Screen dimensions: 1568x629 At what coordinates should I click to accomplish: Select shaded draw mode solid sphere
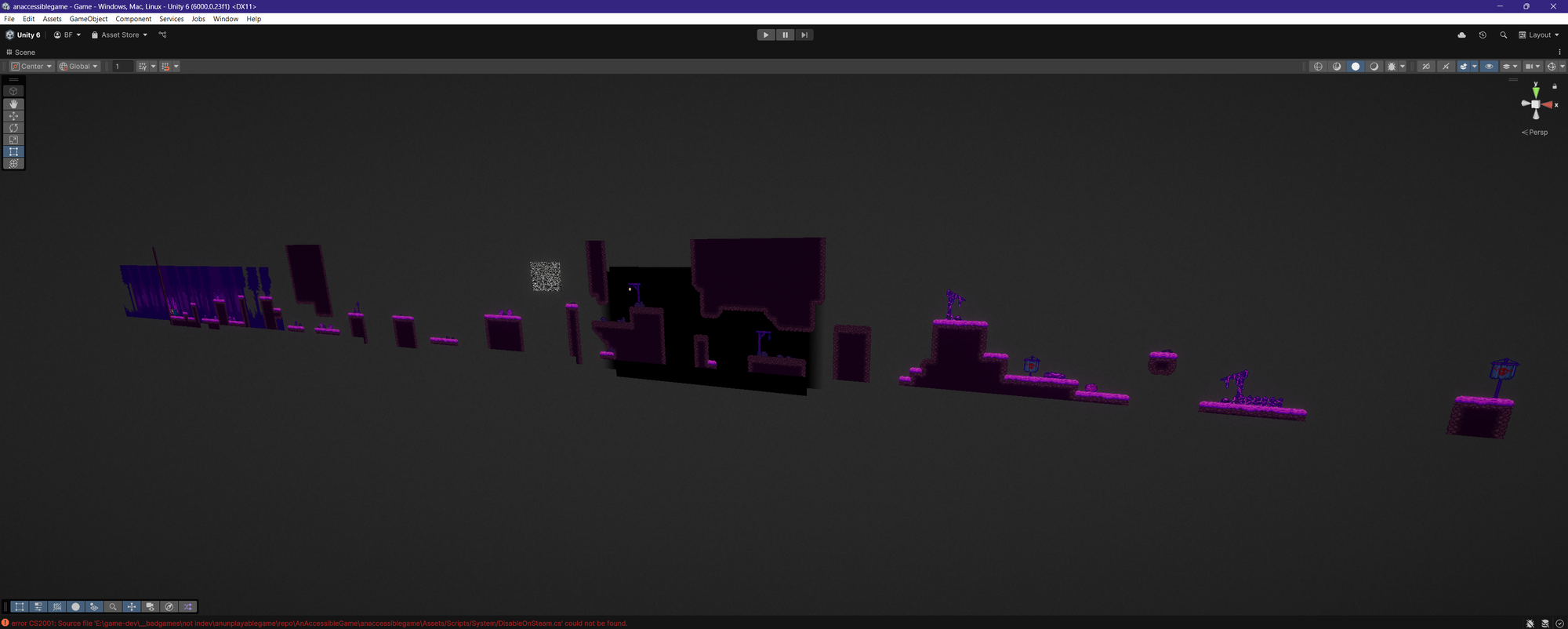(1356, 67)
